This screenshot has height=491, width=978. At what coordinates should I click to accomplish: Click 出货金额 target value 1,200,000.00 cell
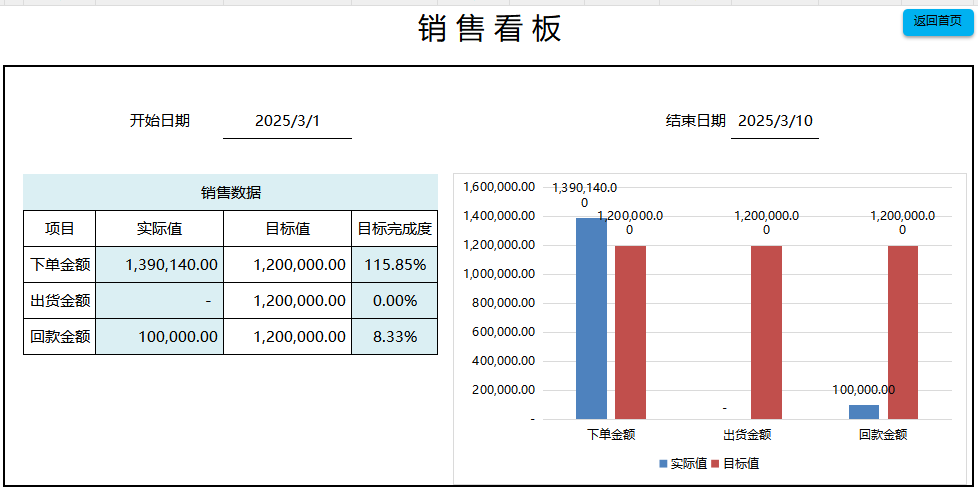(x=288, y=301)
